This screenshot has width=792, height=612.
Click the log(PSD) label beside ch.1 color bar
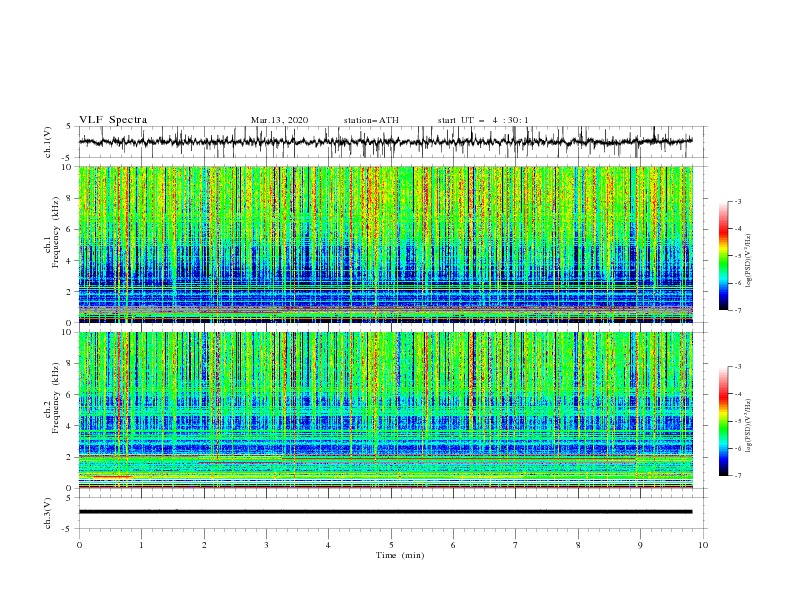pyautogui.click(x=750, y=261)
